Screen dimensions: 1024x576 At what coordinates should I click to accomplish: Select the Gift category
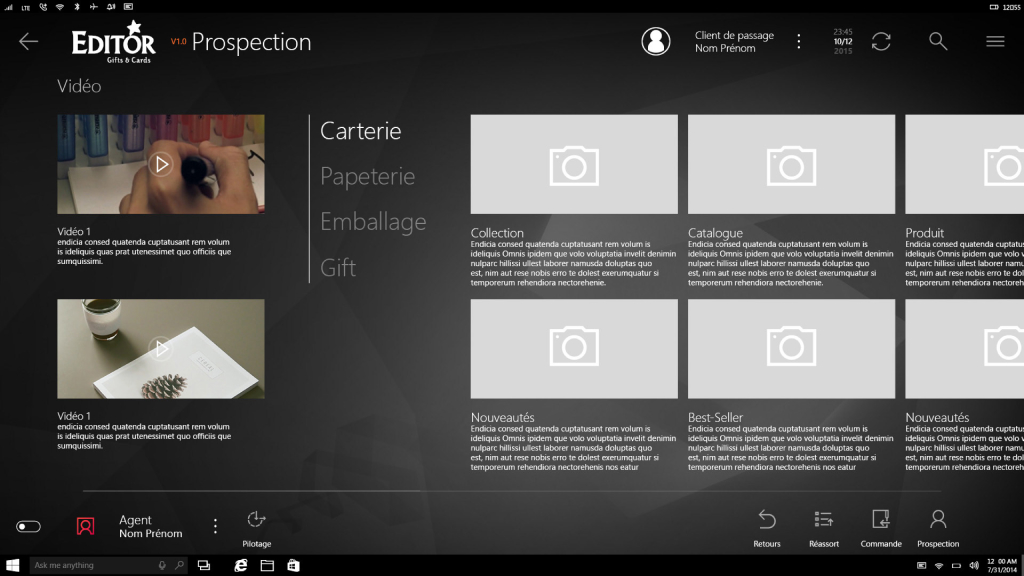[338, 268]
